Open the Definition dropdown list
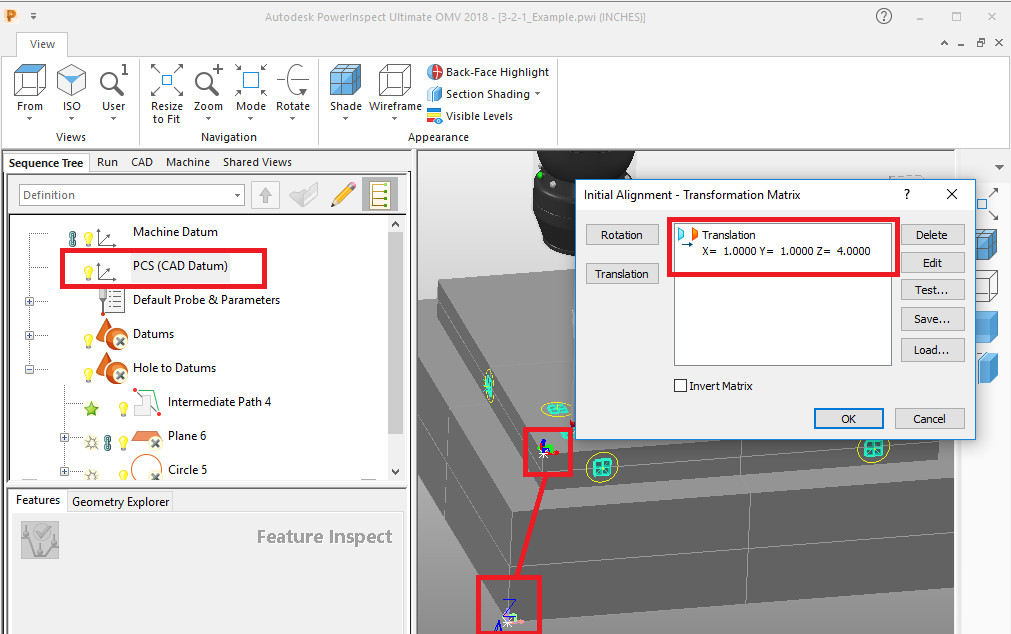 pyautogui.click(x=236, y=194)
